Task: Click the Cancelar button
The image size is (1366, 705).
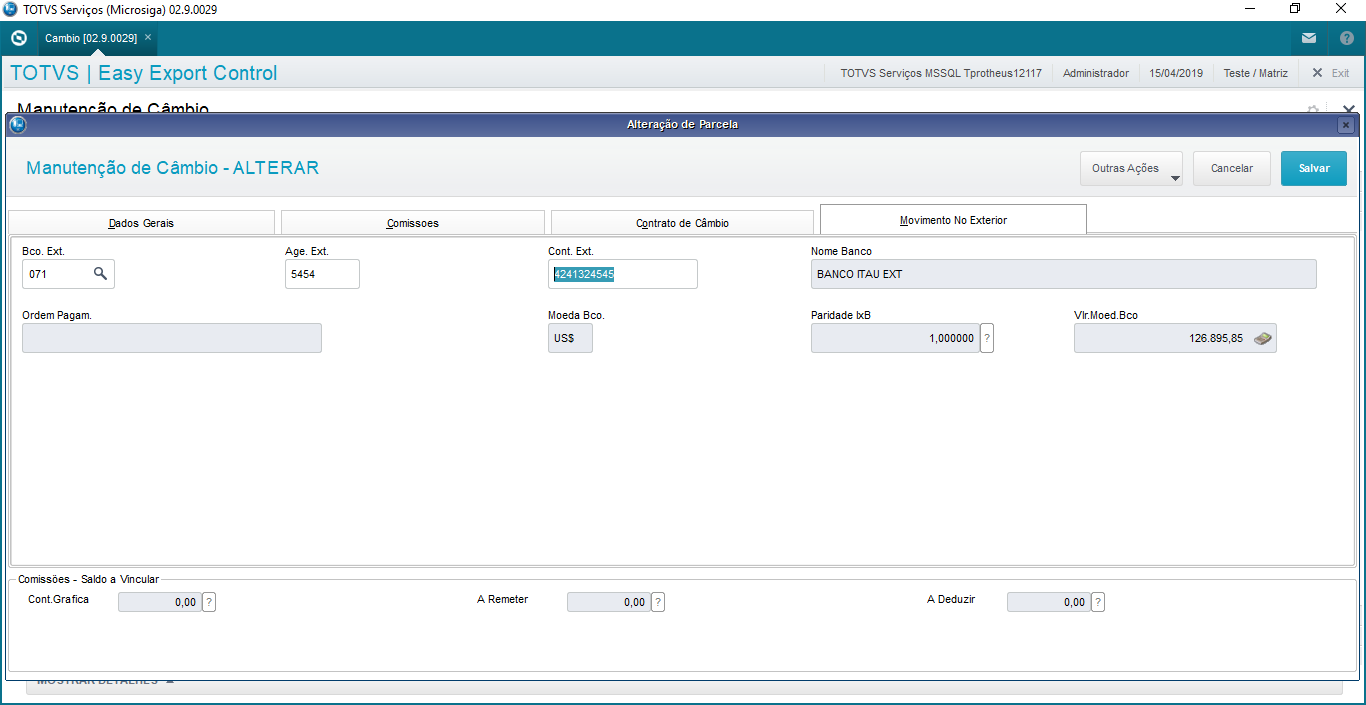Action: click(x=1232, y=168)
